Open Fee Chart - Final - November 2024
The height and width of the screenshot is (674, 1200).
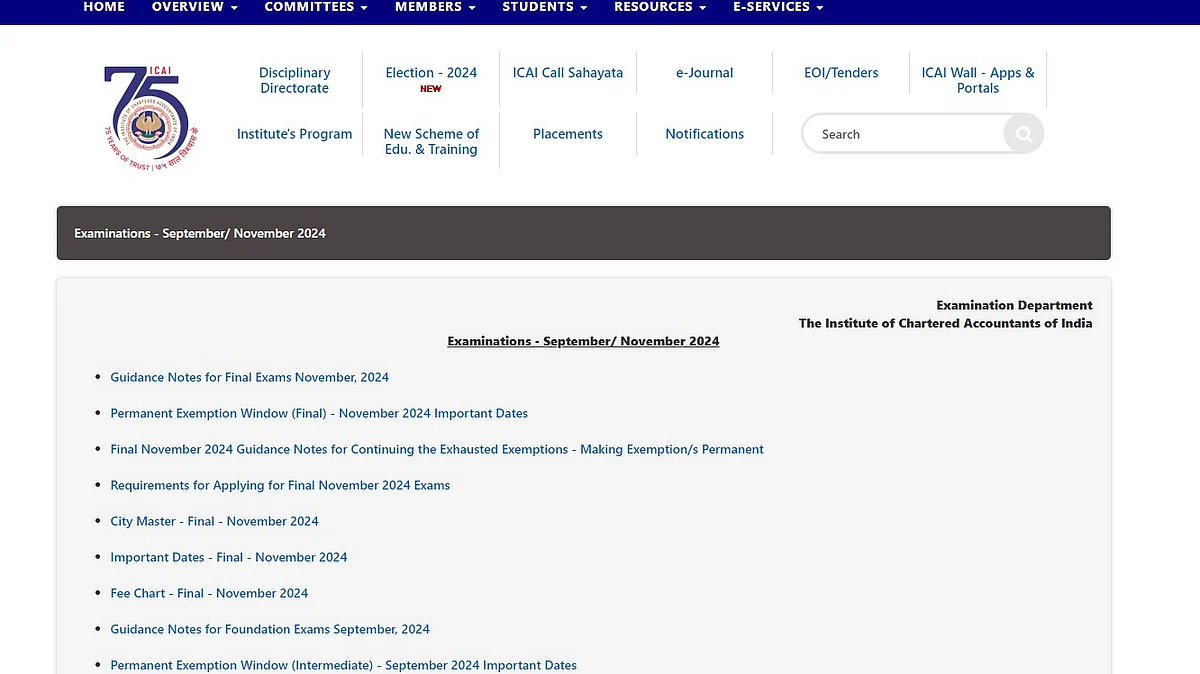tap(209, 593)
